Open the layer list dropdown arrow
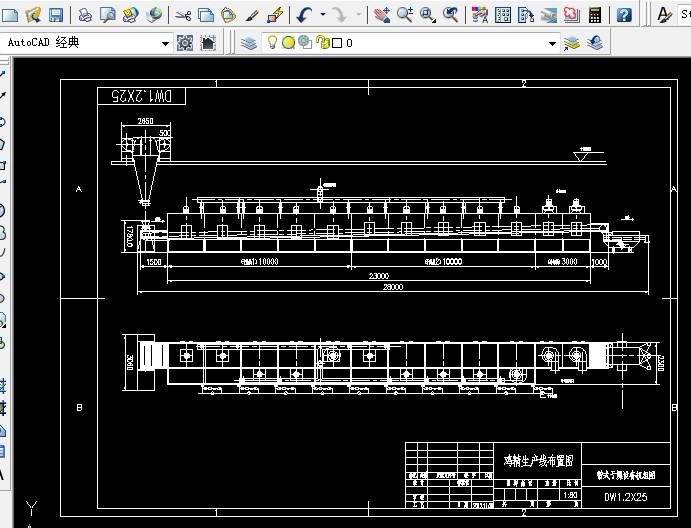The height and width of the screenshot is (528, 691). point(552,43)
